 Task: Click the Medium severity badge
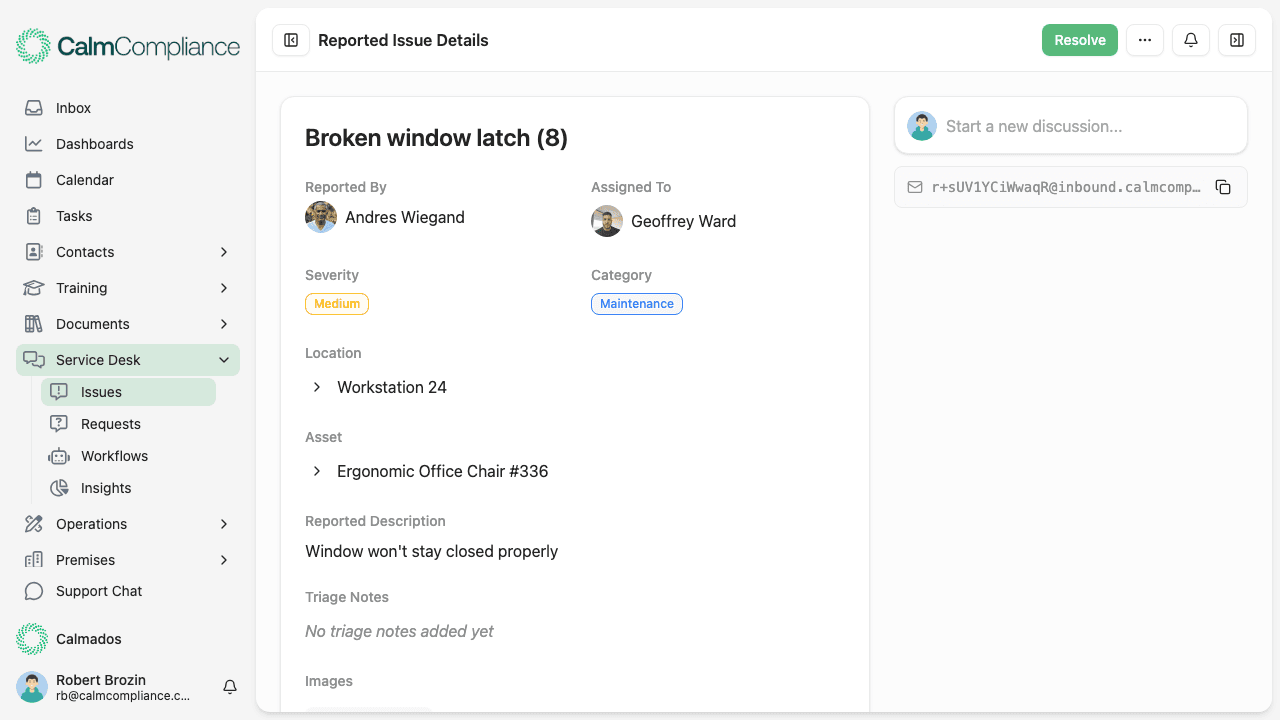pyautogui.click(x=336, y=303)
